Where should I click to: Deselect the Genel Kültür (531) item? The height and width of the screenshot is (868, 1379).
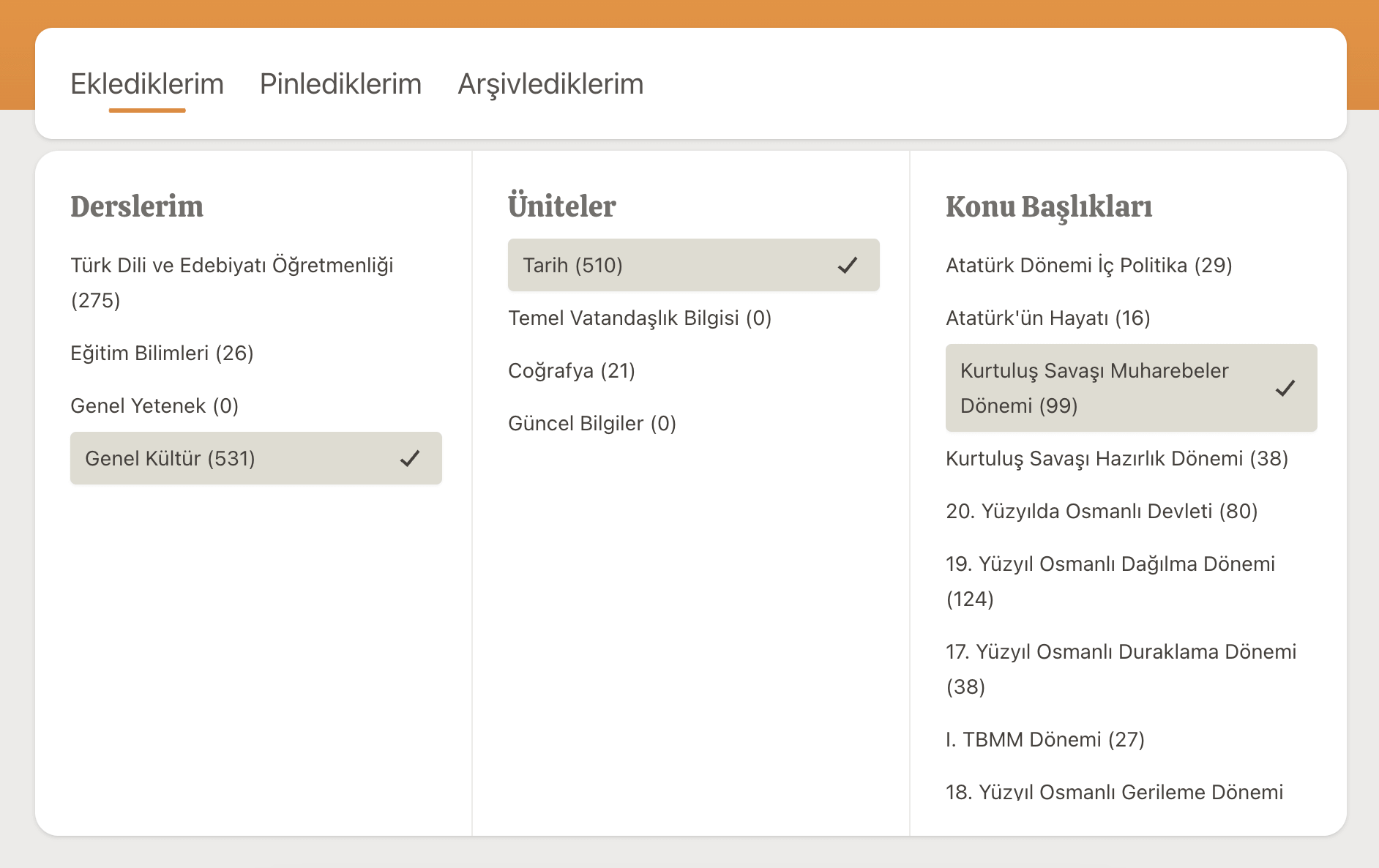coord(170,458)
